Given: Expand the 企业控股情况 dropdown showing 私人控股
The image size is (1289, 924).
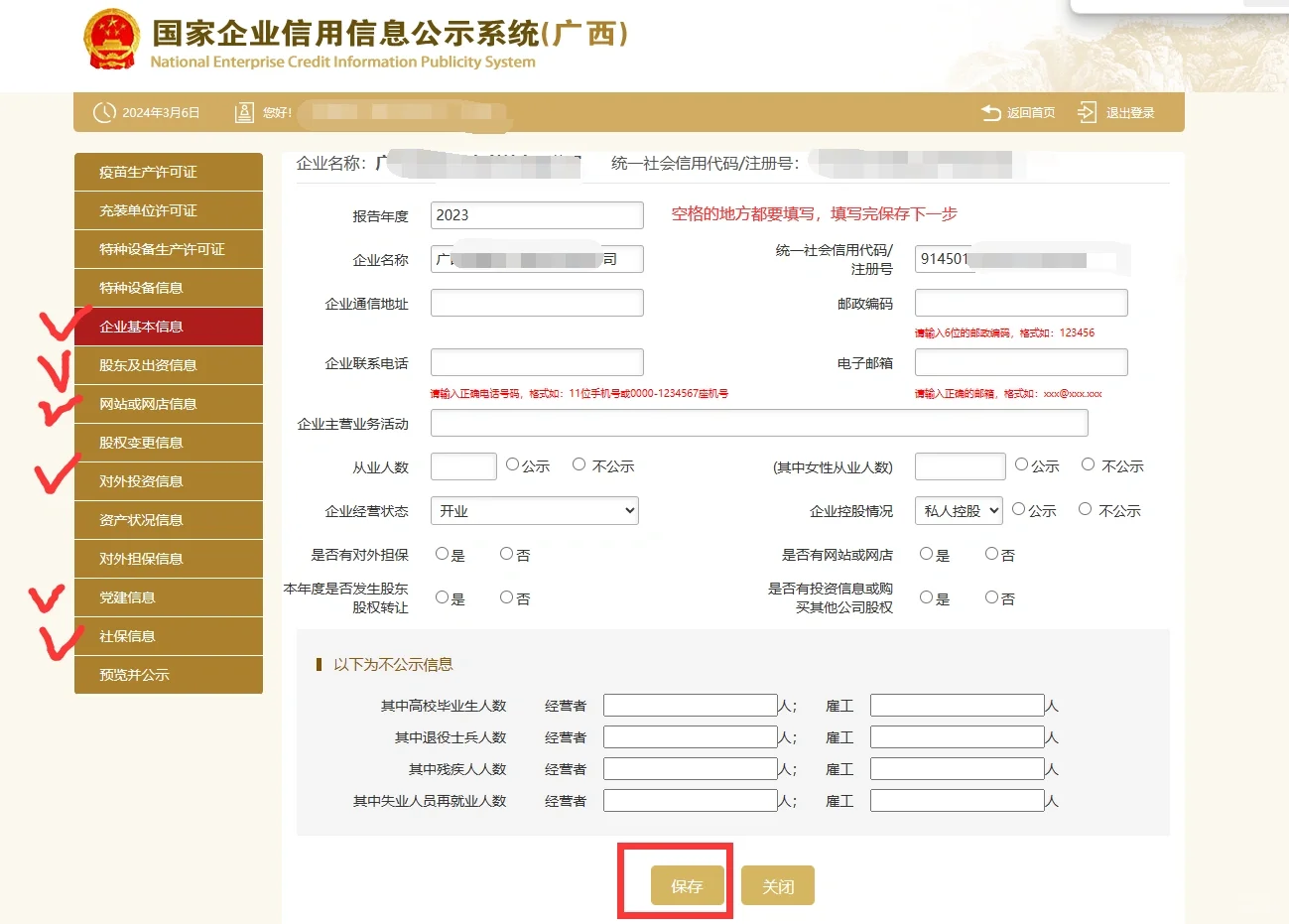Looking at the screenshot, I should [959, 511].
